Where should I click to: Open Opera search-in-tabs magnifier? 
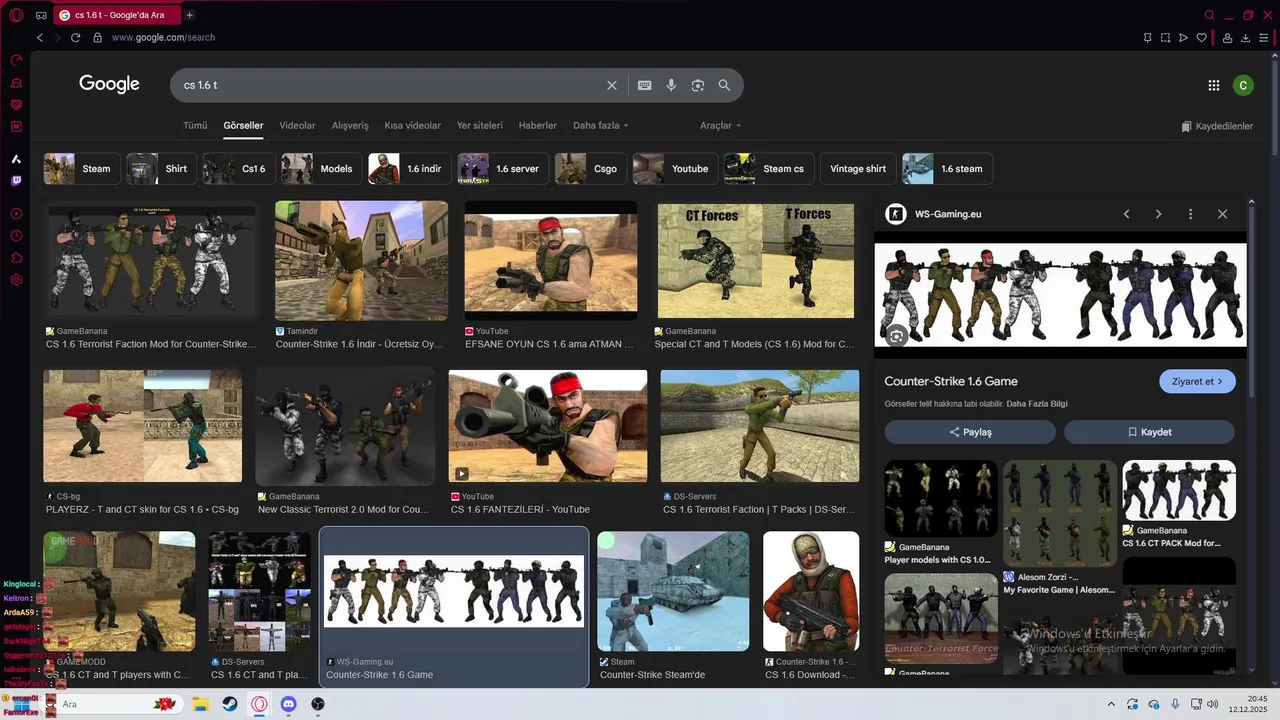click(x=1209, y=15)
